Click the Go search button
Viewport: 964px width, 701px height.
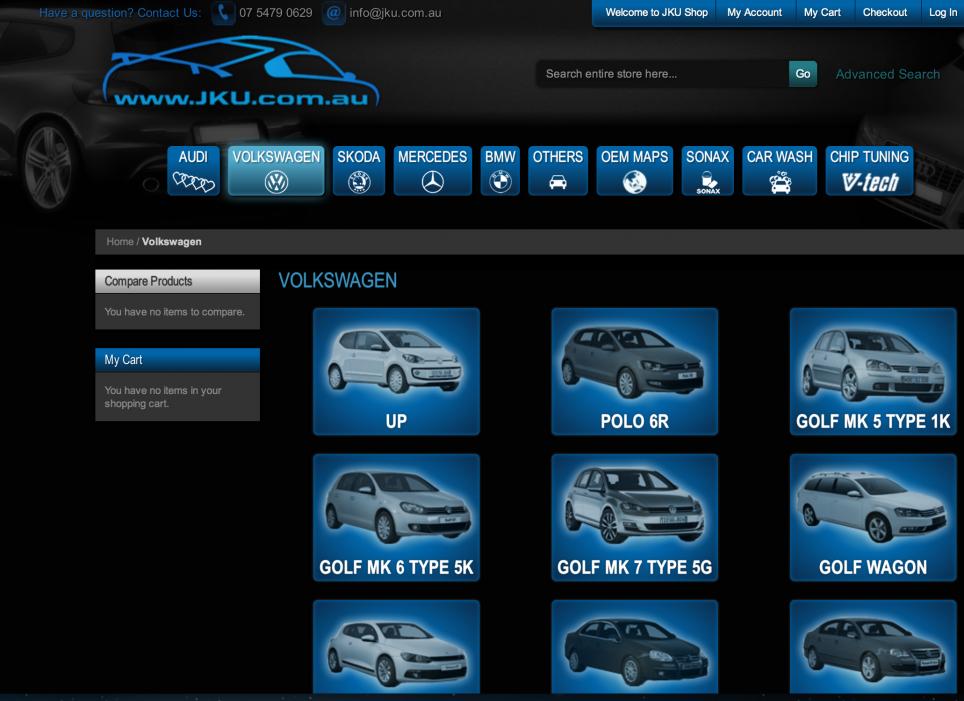pos(803,74)
